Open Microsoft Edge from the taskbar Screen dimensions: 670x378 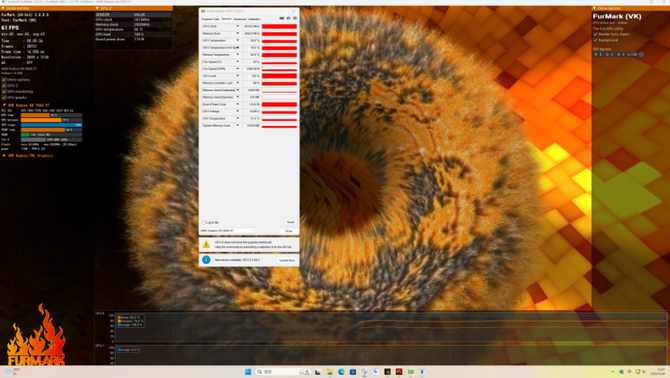pyautogui.click(x=341, y=372)
